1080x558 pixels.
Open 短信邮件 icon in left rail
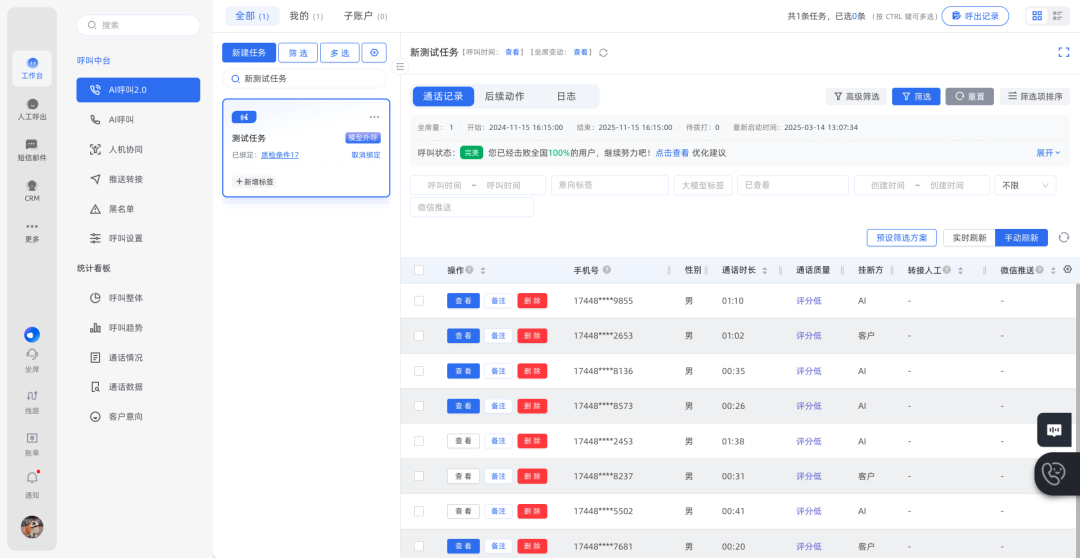coord(32,150)
